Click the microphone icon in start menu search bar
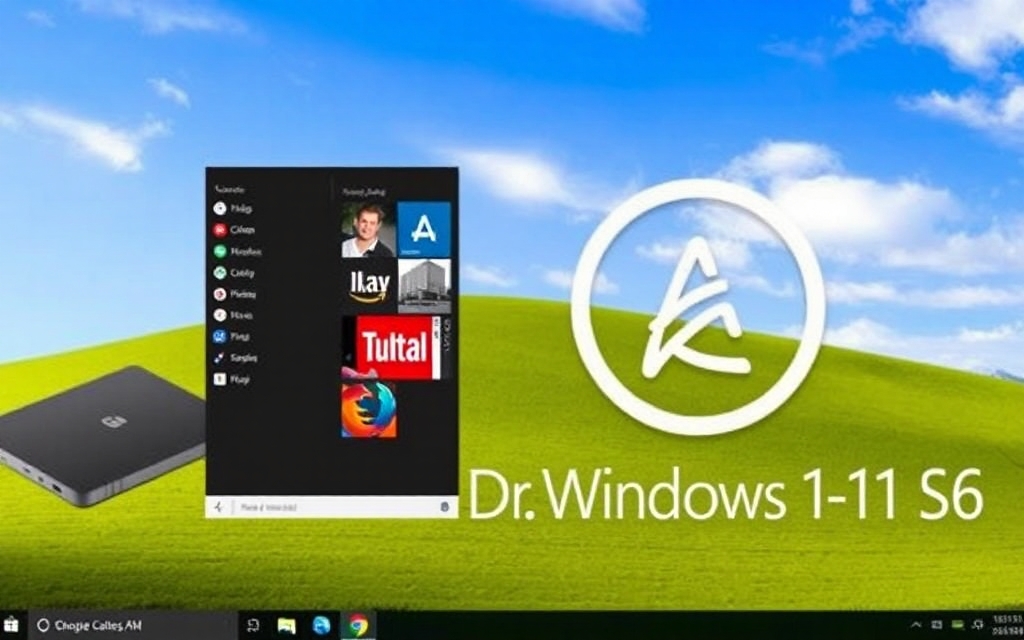1024x640 pixels. (445, 507)
